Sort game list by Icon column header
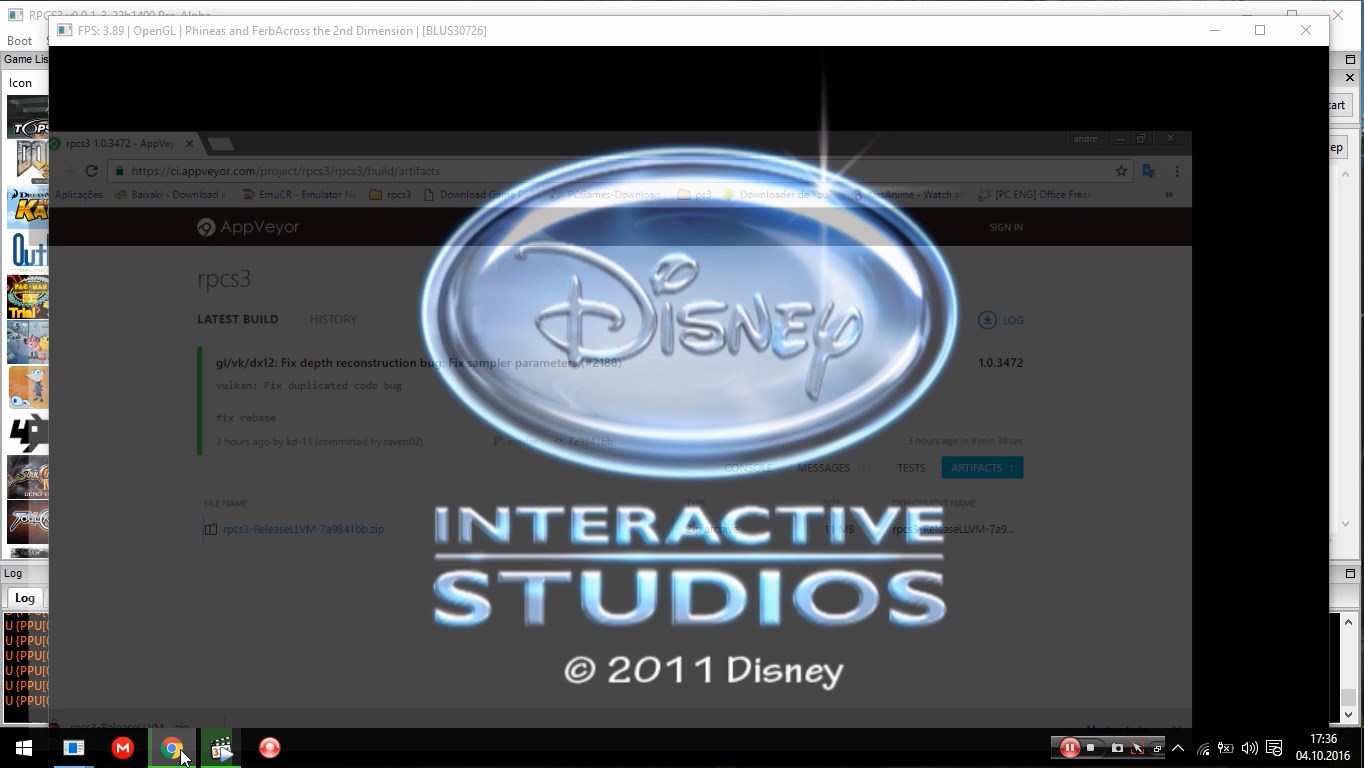 tap(21, 83)
